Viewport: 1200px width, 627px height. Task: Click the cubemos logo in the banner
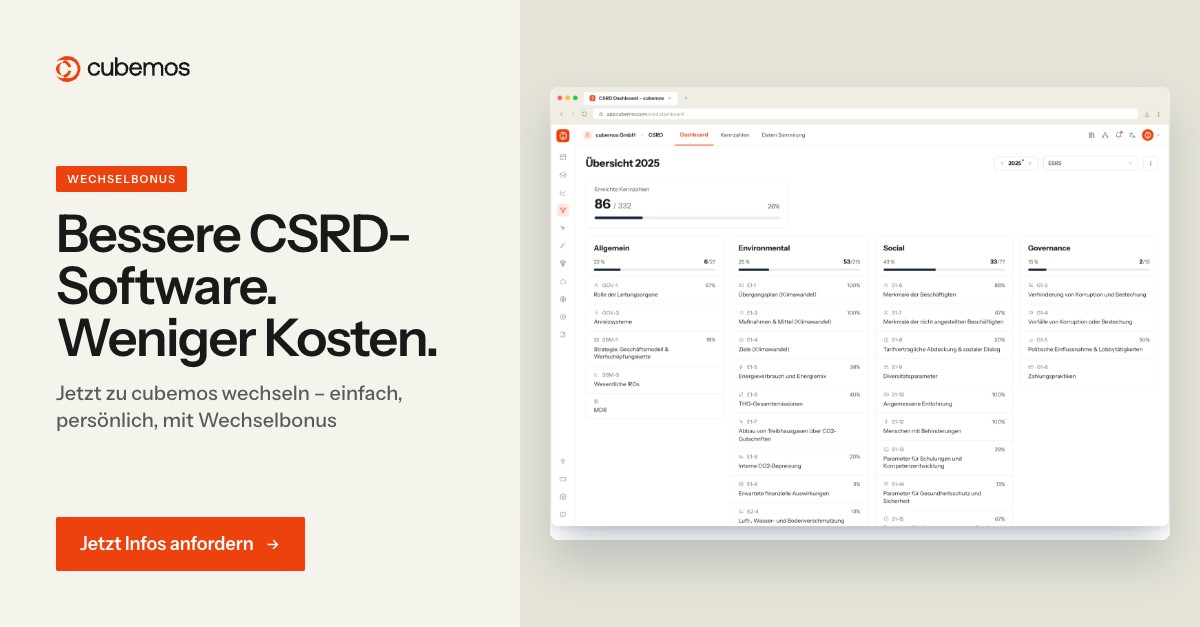(x=123, y=68)
